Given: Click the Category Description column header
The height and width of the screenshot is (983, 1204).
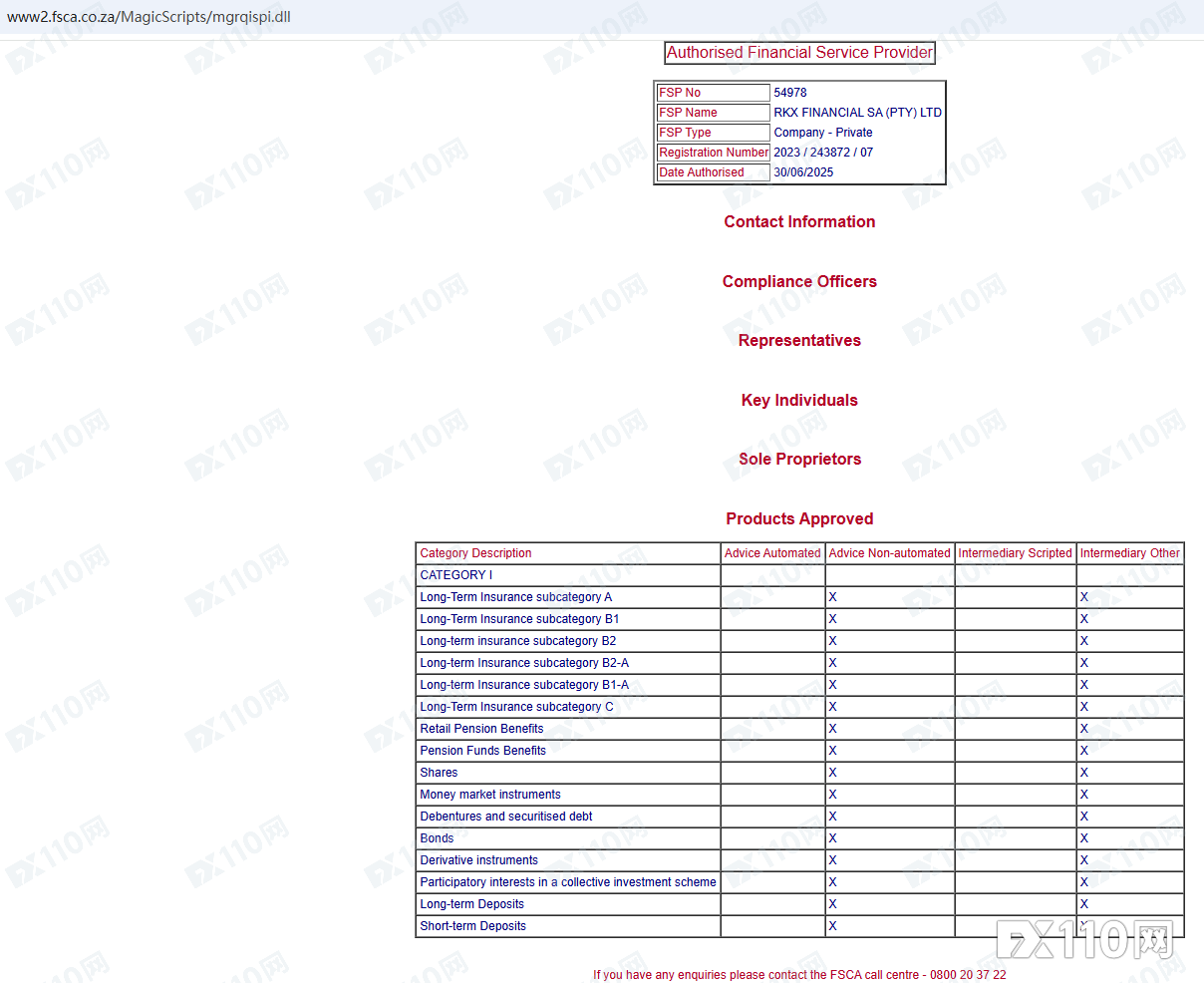Looking at the screenshot, I should (475, 553).
